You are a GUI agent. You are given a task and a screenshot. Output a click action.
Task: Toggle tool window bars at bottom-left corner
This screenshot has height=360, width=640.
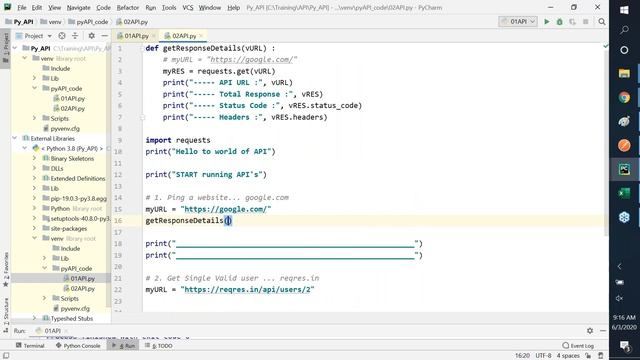pos(6,356)
